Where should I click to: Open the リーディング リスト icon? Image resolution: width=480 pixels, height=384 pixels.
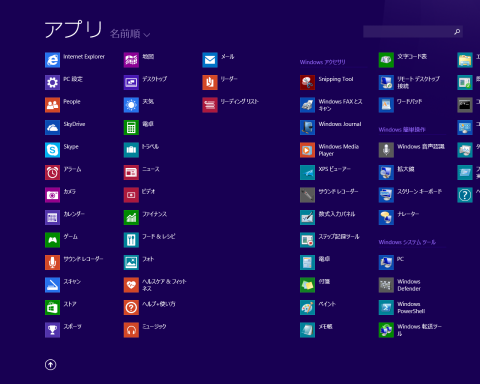point(210,105)
